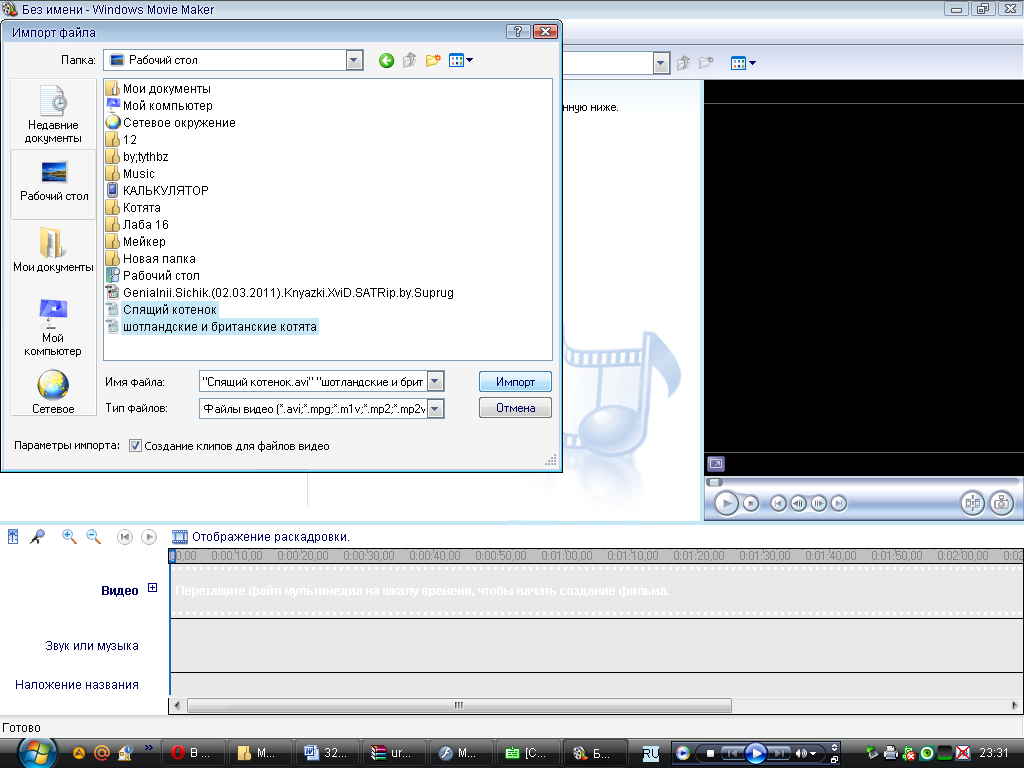This screenshot has width=1024, height=768.
Task: Zoom out the timeline
Action: [x=94, y=537]
